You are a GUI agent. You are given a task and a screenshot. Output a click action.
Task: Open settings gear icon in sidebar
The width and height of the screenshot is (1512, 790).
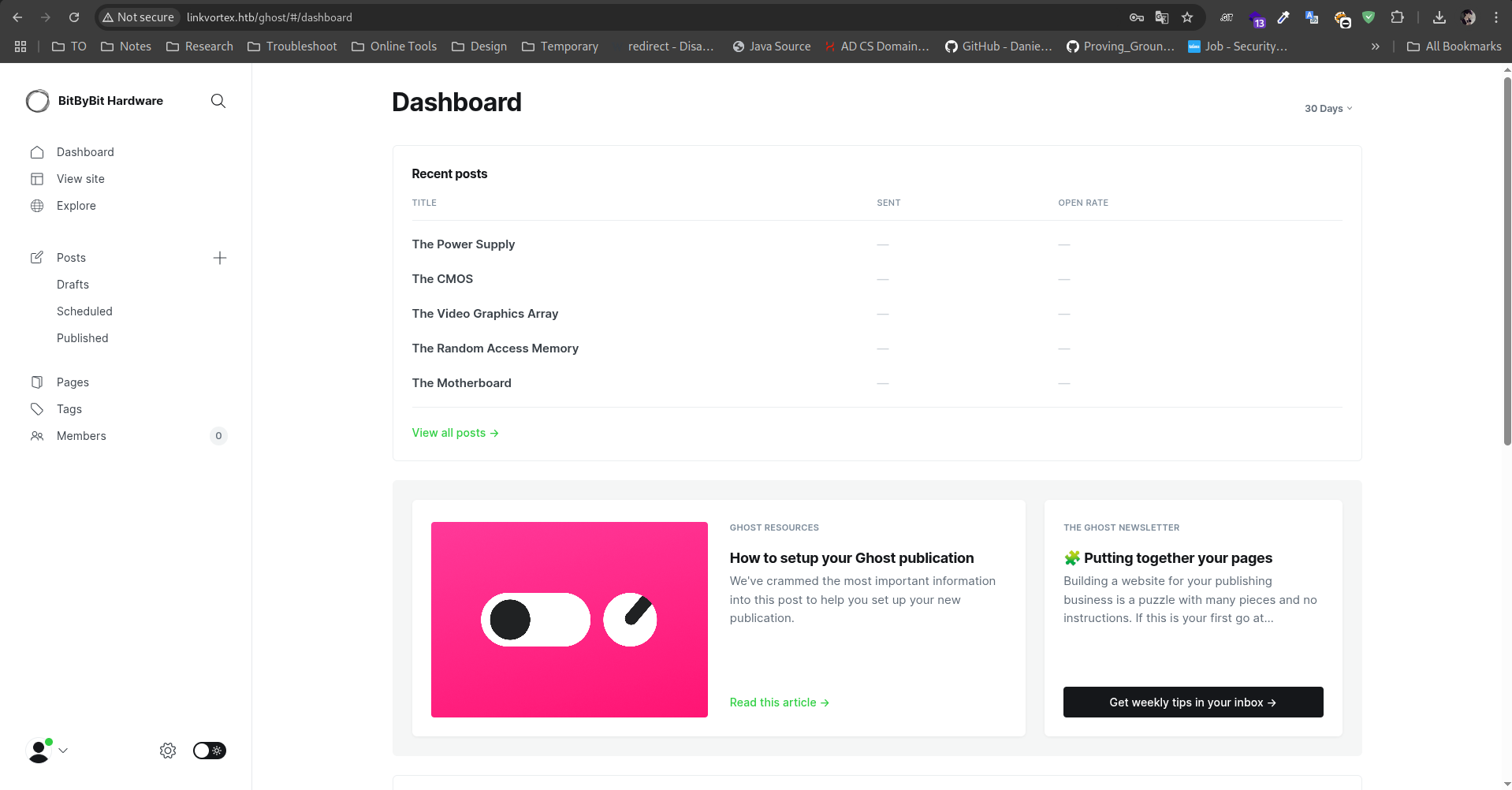pyautogui.click(x=168, y=751)
